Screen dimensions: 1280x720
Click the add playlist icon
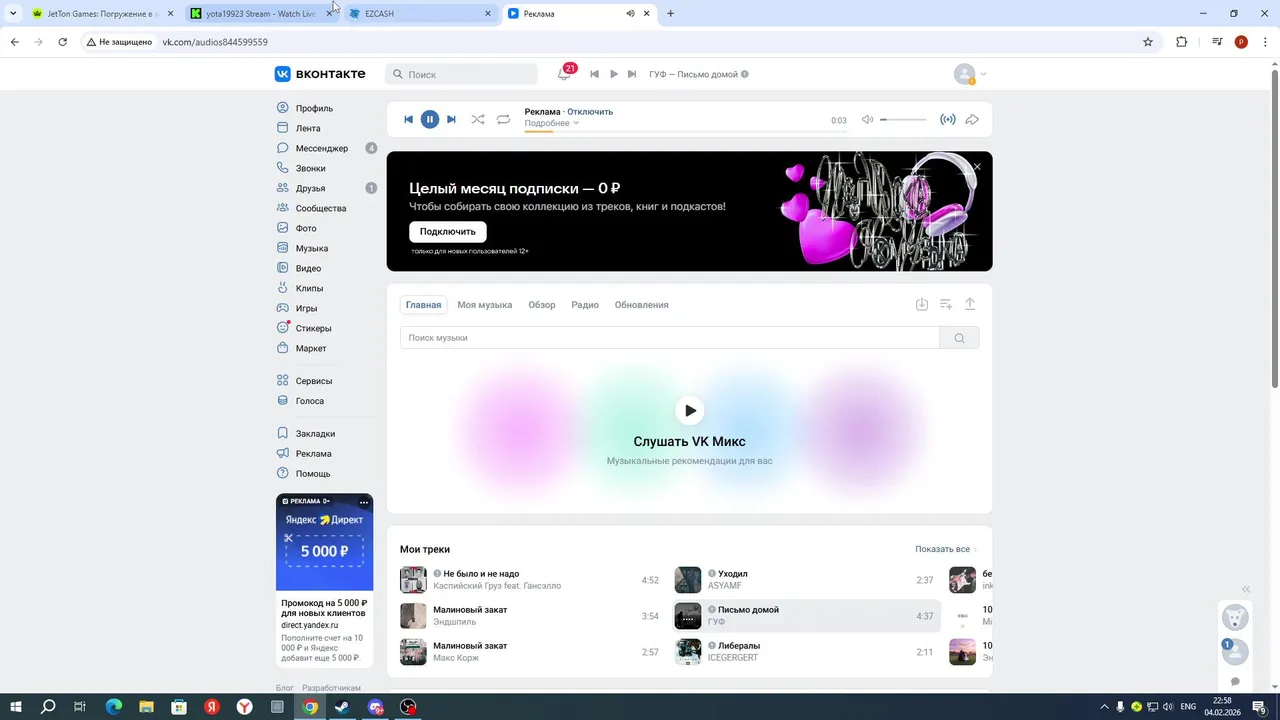[946, 304]
